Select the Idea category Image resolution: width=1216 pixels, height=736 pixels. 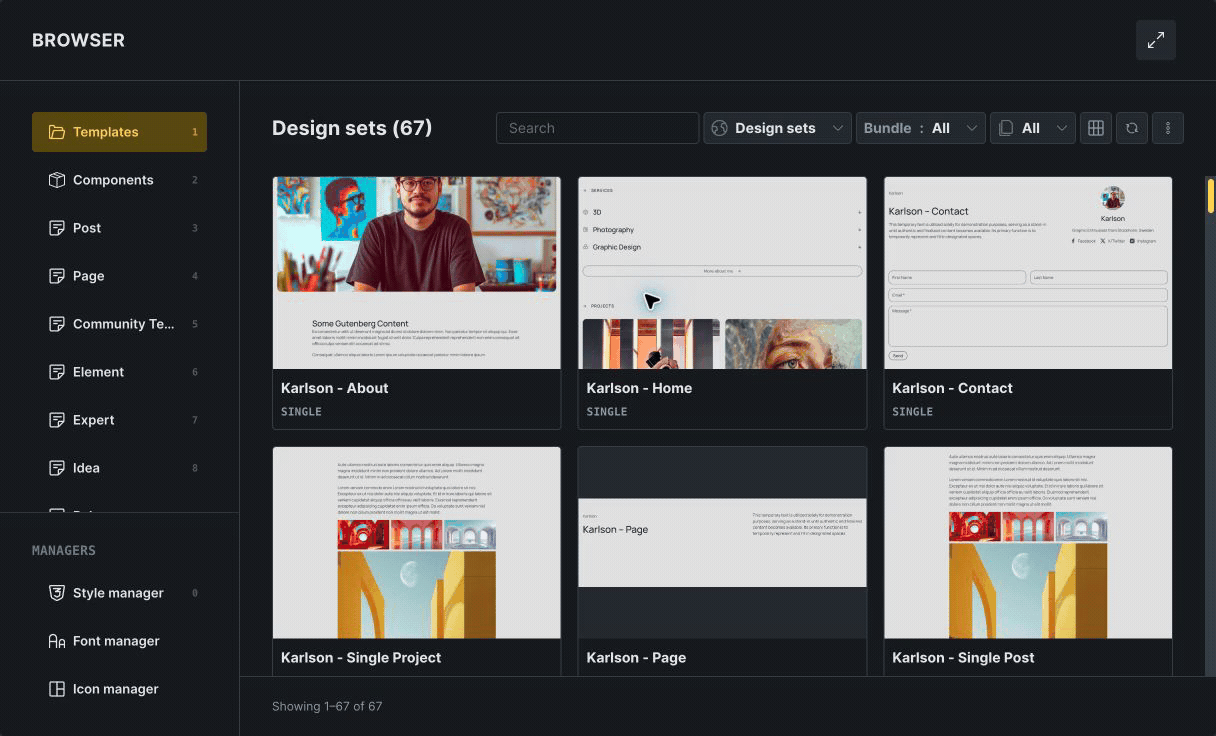119,468
